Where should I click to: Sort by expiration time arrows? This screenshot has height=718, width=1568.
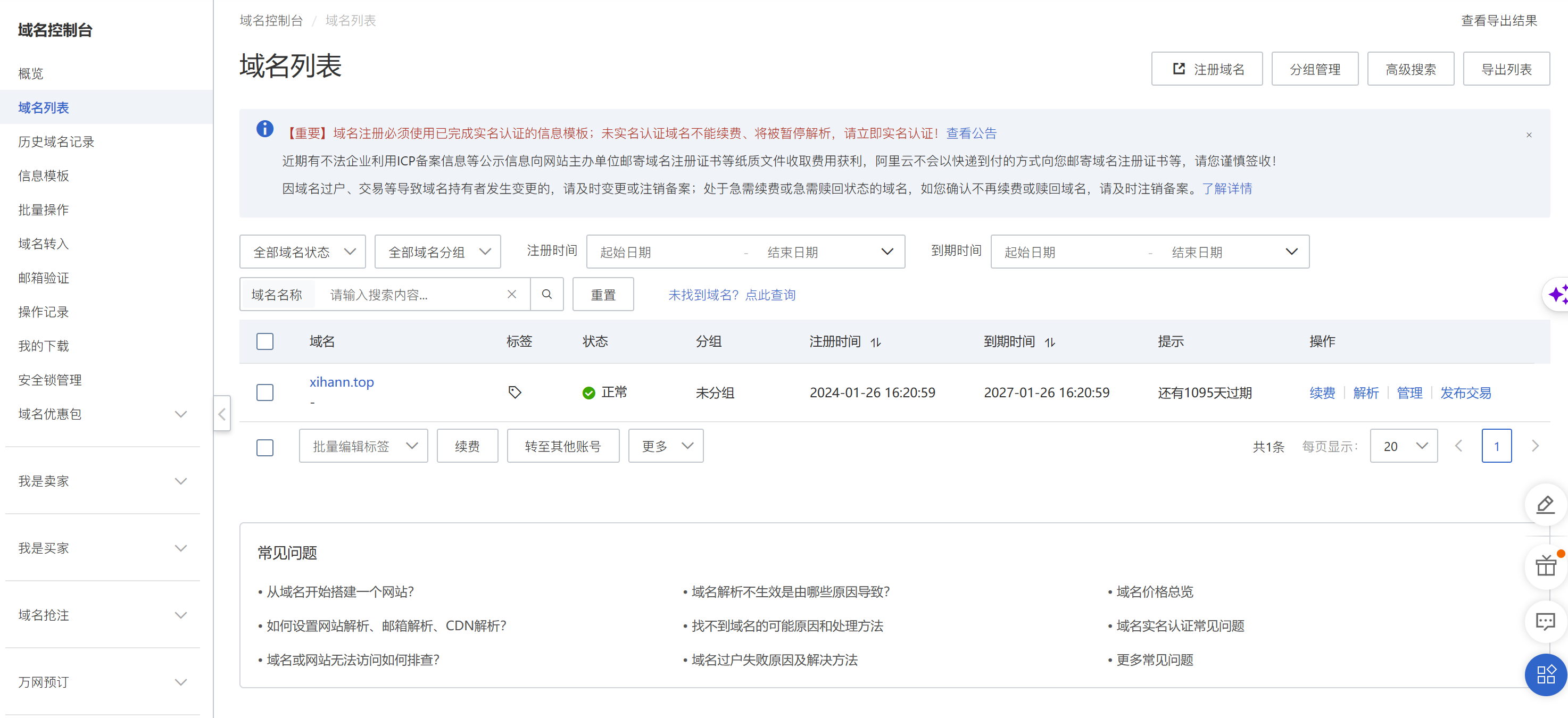pos(1049,343)
